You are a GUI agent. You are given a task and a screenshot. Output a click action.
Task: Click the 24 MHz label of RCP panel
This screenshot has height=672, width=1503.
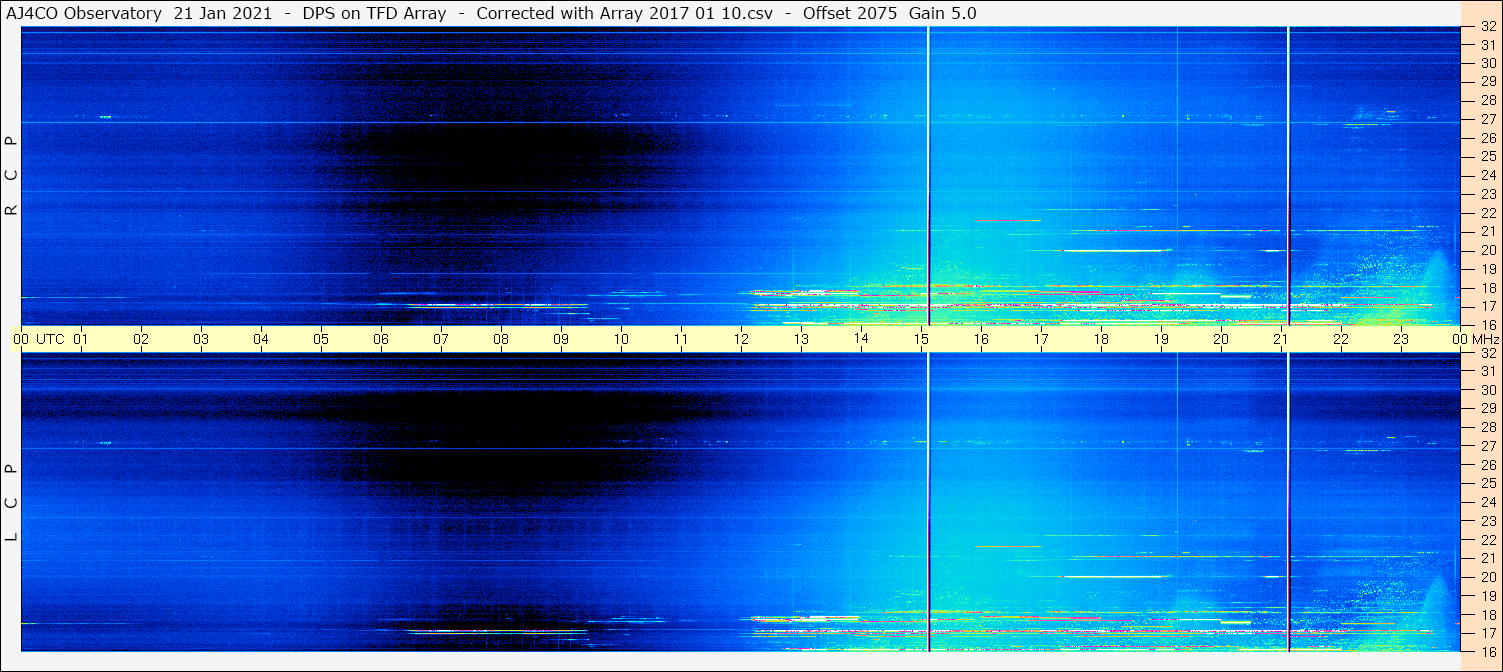click(1488, 176)
